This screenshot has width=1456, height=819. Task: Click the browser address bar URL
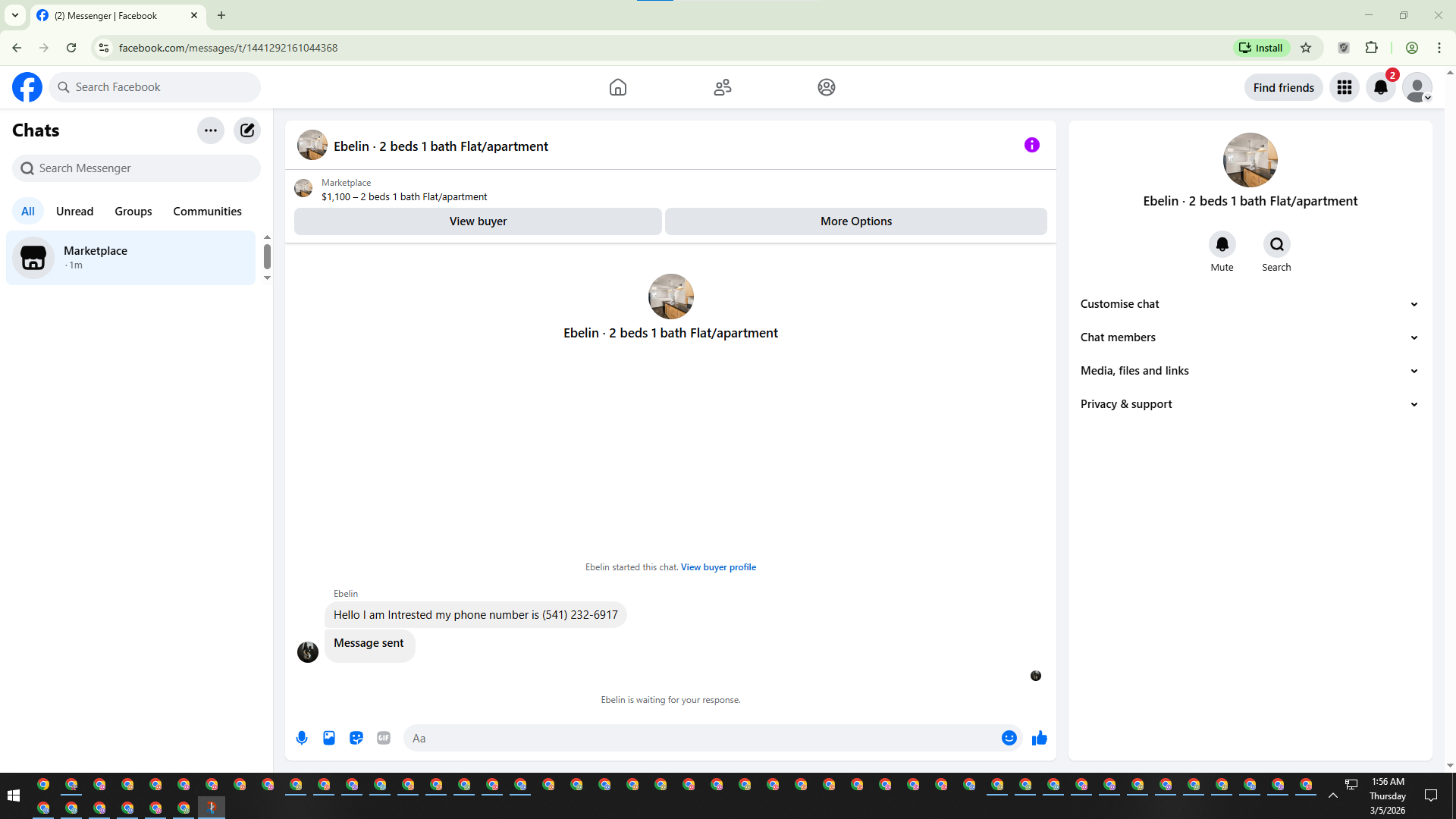(228, 48)
